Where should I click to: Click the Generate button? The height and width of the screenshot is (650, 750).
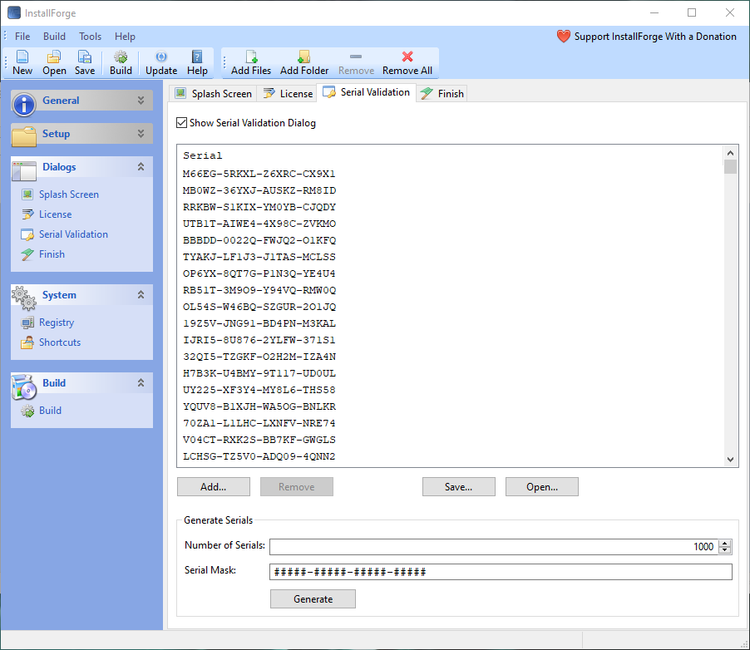(313, 599)
